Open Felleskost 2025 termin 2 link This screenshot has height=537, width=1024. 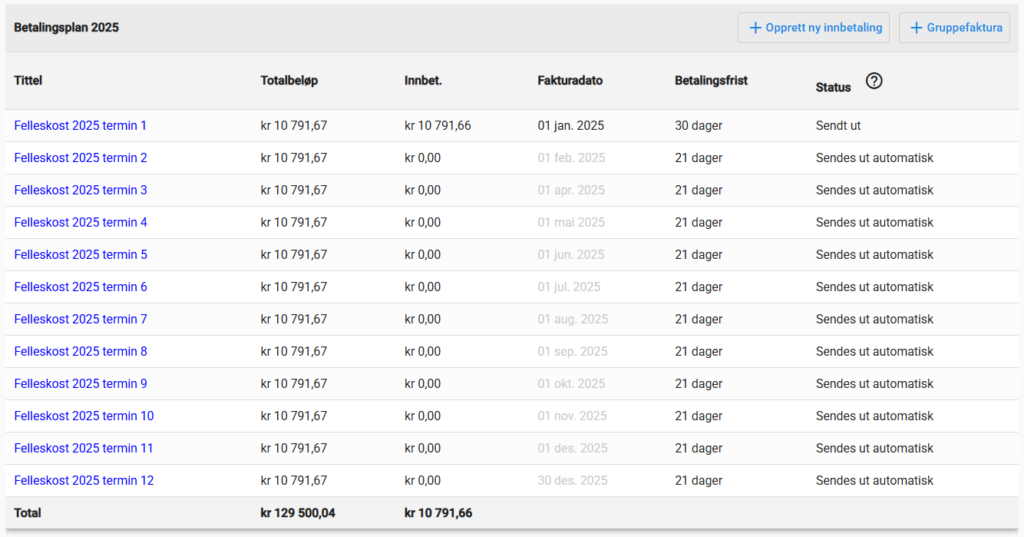click(x=80, y=158)
